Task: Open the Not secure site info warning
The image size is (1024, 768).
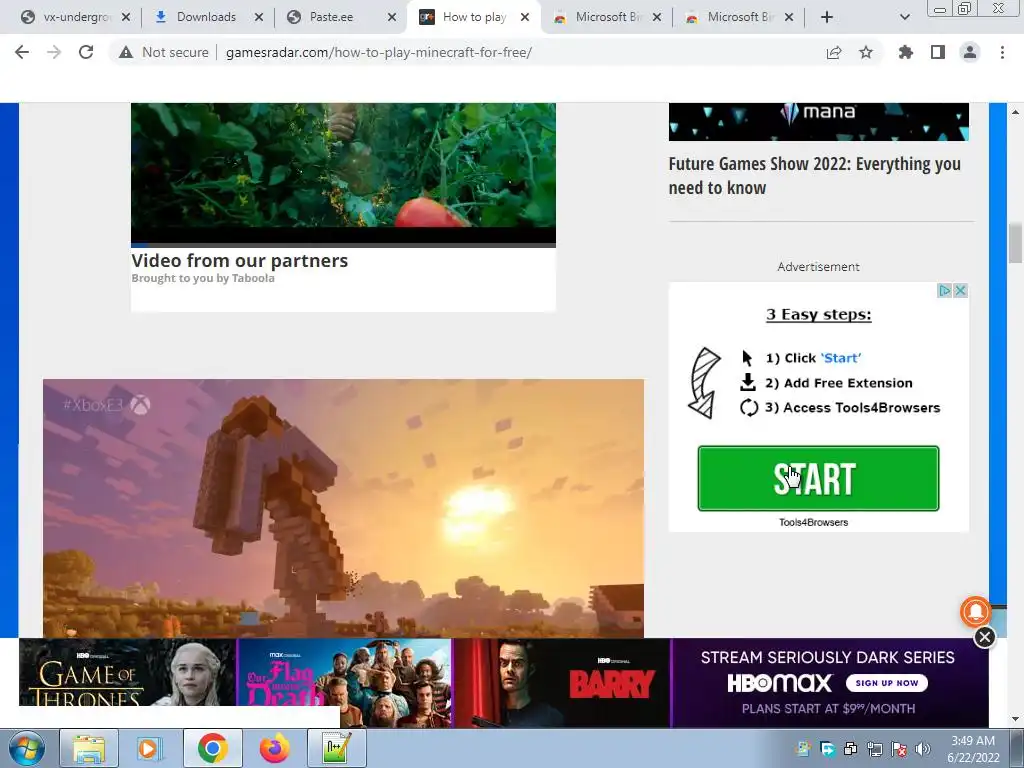Action: coord(163,52)
